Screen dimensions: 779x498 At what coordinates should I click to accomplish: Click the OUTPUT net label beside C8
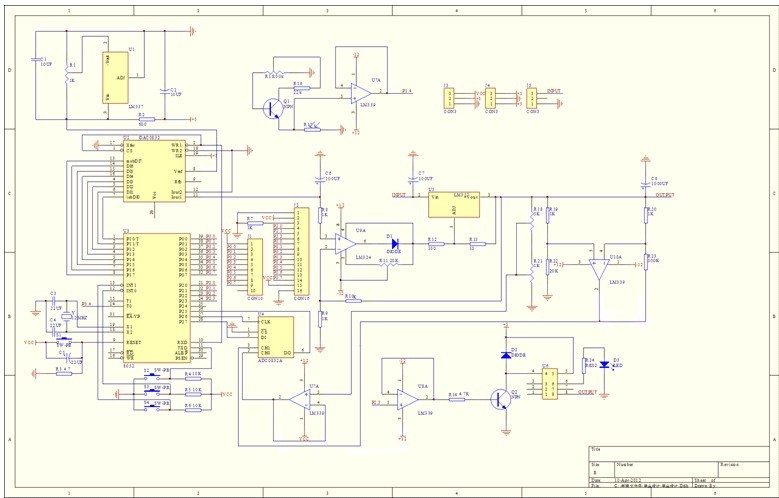pos(665,195)
